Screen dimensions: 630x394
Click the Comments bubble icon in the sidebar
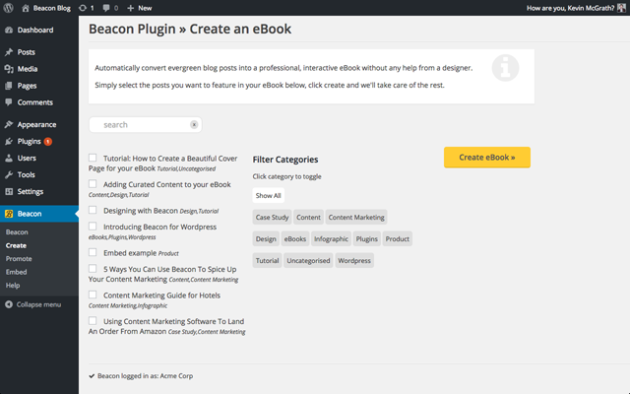click(9, 102)
